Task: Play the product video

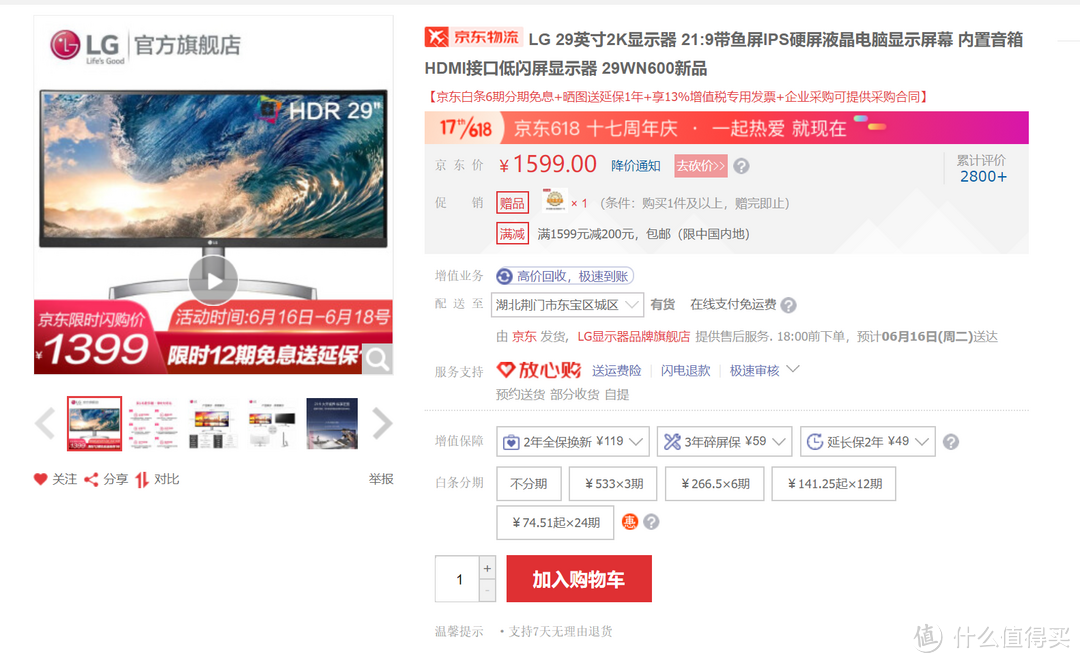Action: (x=214, y=280)
